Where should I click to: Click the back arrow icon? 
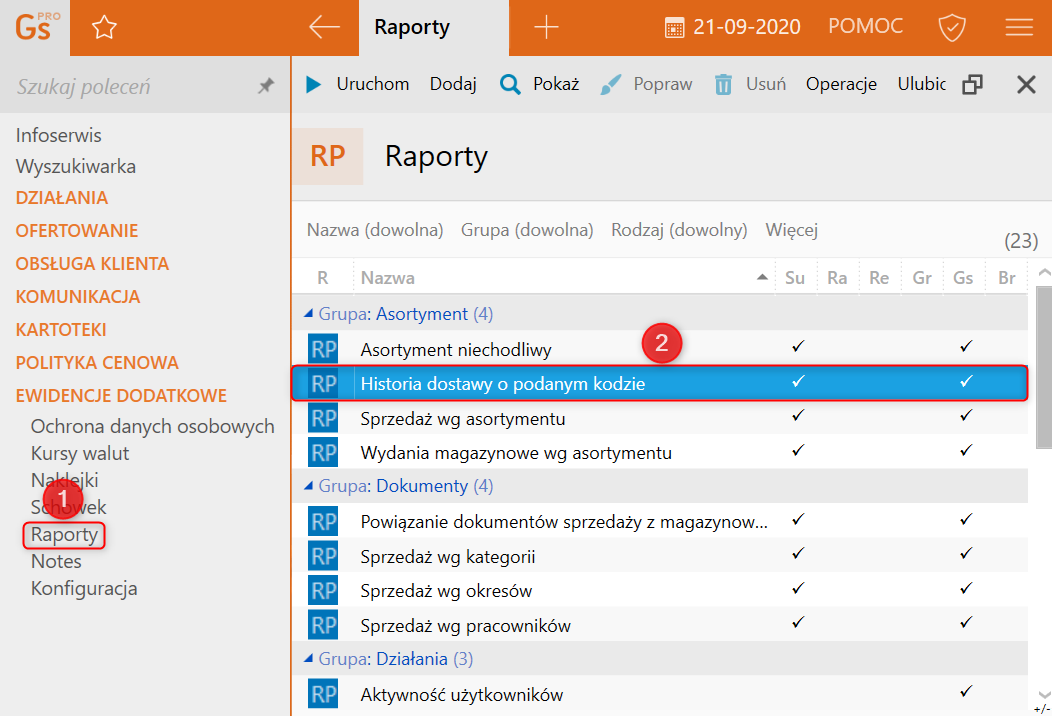coord(324,28)
